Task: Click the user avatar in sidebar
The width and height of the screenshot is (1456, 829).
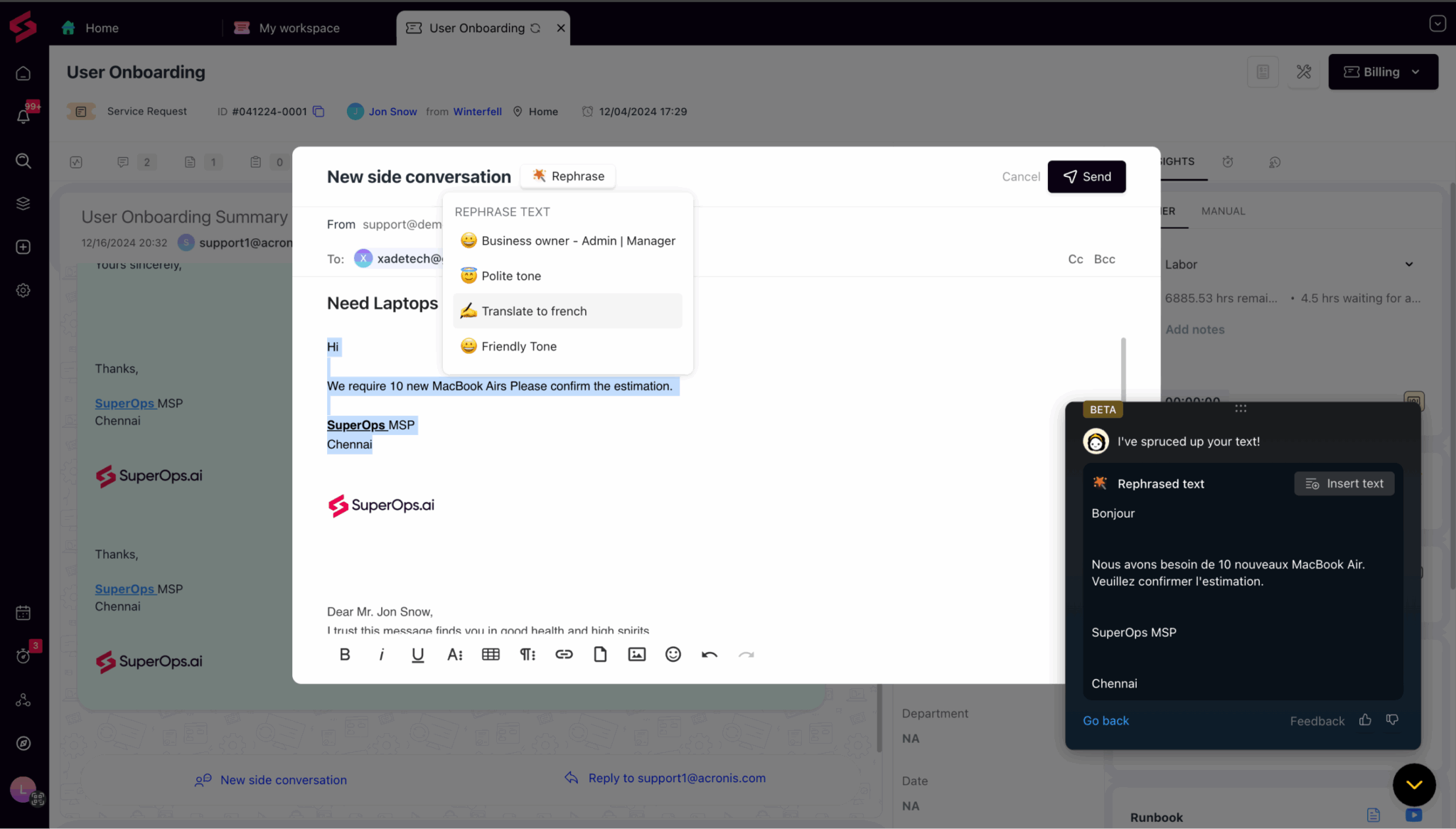Action: [23, 789]
